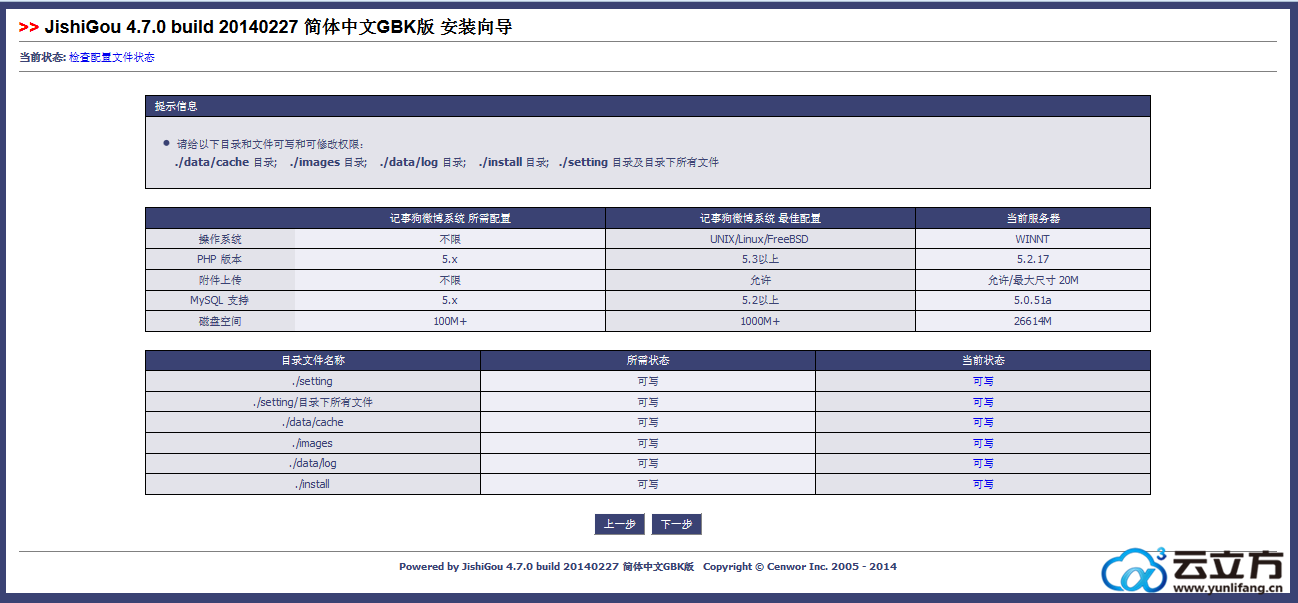Click the 当前状态 column header
The width and height of the screenshot is (1298, 603).
[983, 360]
